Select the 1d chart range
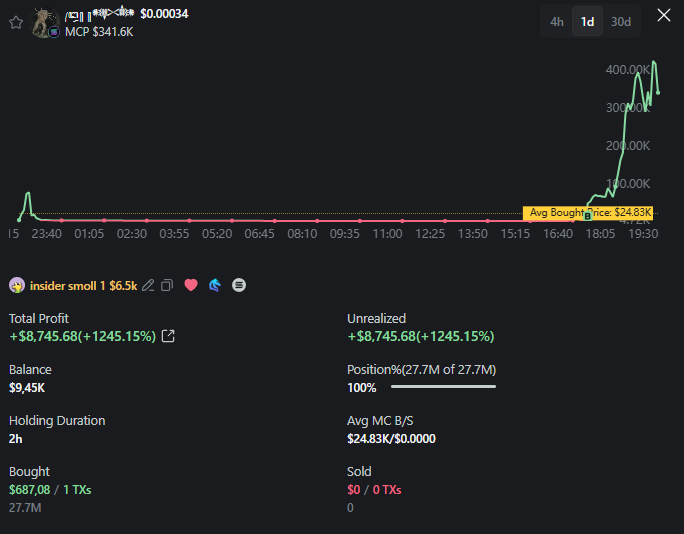 tap(587, 21)
